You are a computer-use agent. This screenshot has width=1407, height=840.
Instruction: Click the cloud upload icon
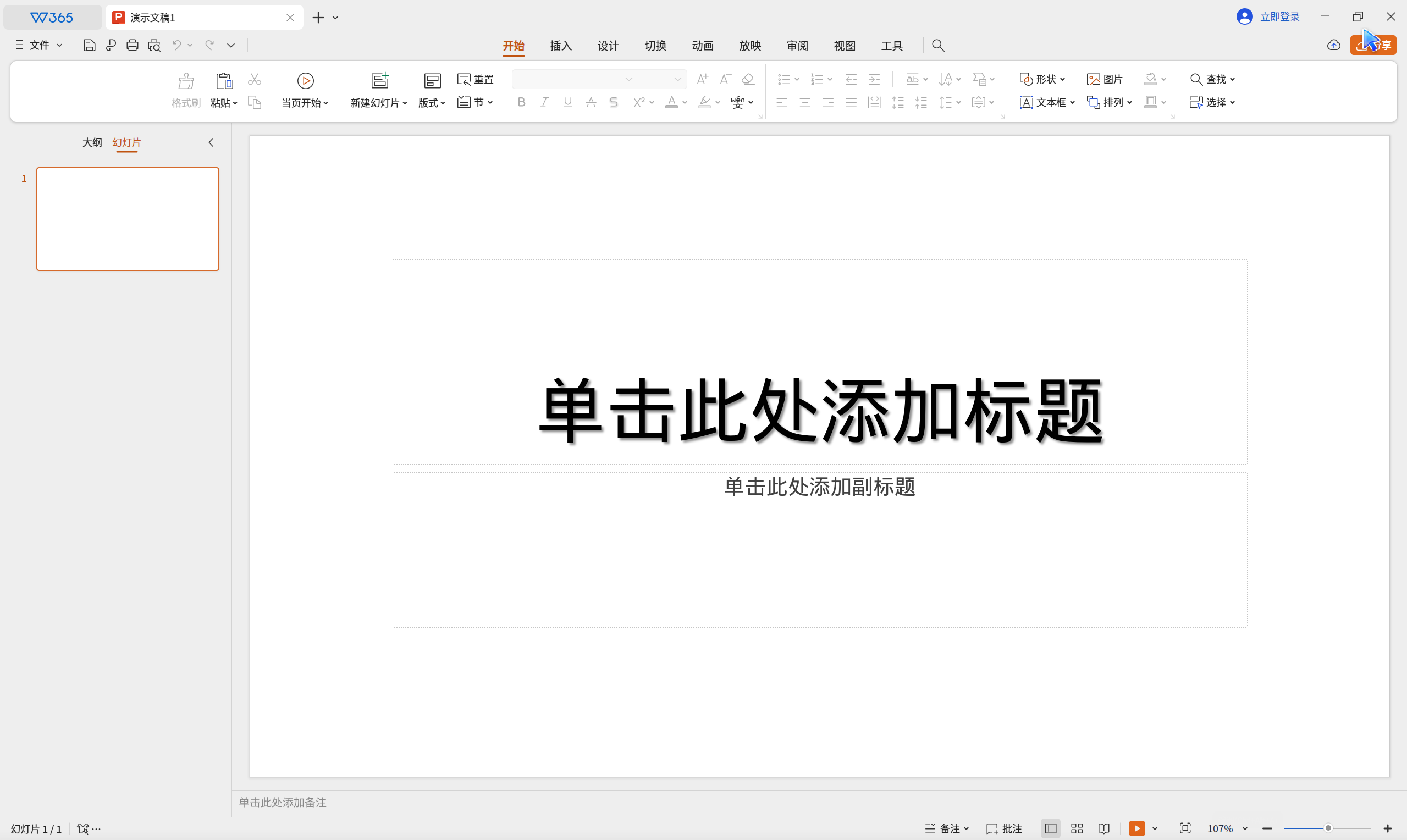click(1333, 45)
